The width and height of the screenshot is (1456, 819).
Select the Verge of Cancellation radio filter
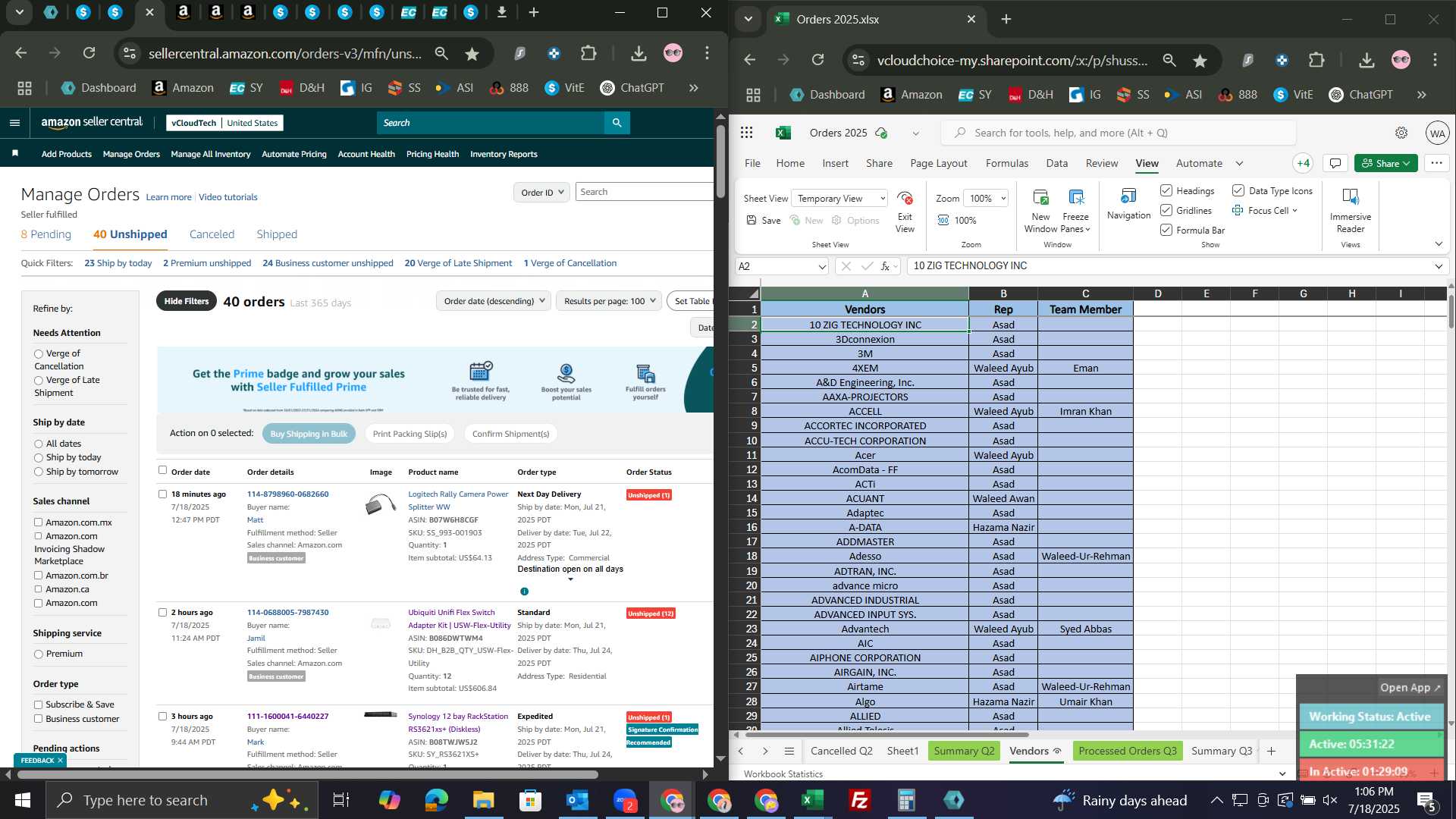38,354
